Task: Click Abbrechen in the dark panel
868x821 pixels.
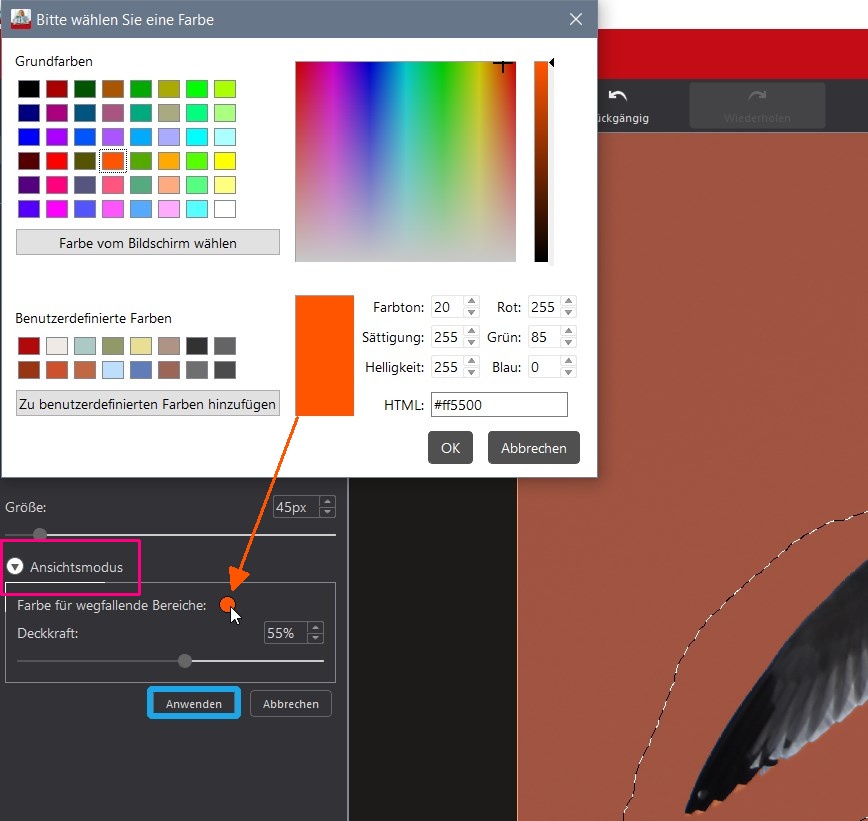Action: (291, 704)
